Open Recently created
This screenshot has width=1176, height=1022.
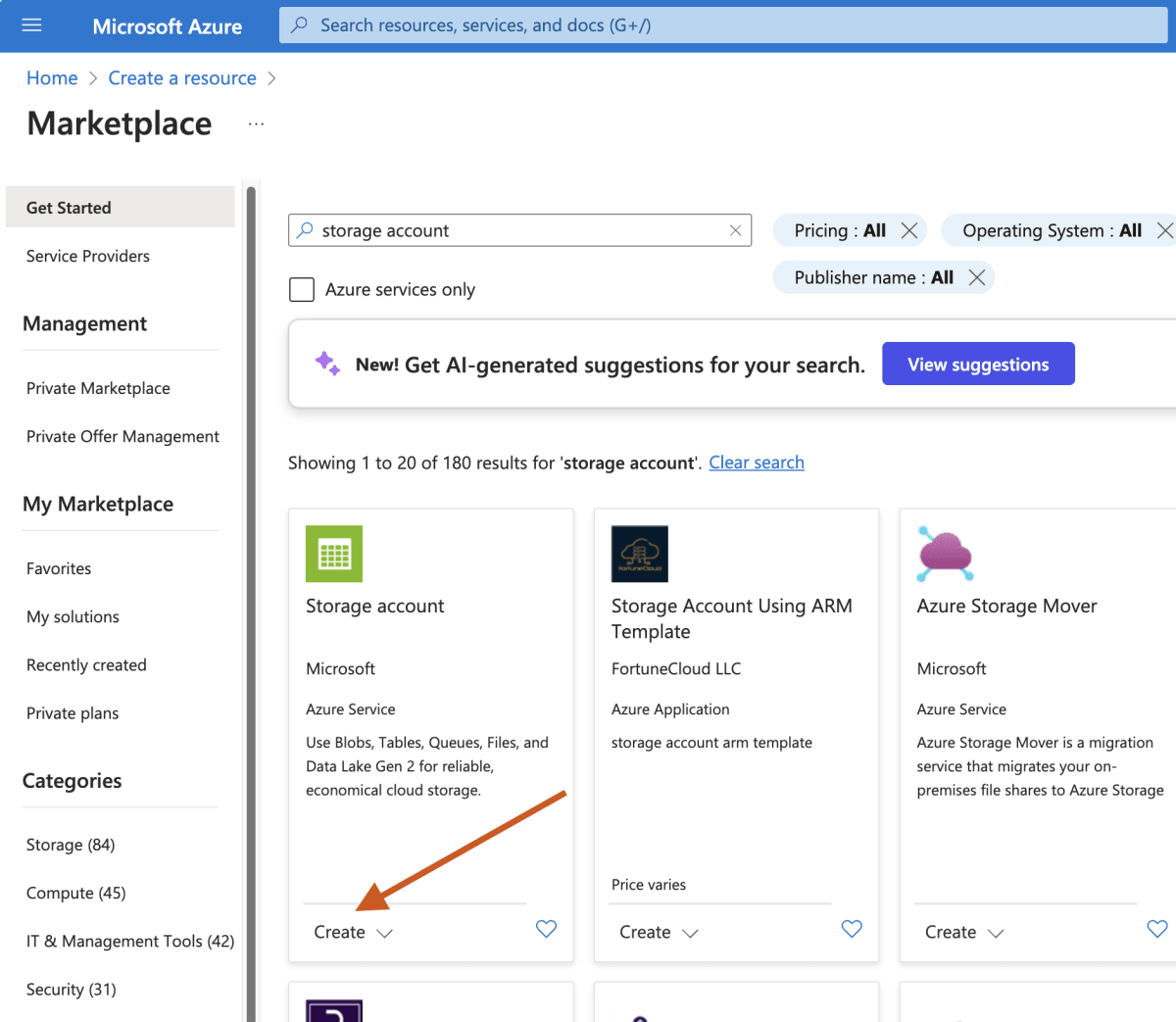pyautogui.click(x=86, y=664)
